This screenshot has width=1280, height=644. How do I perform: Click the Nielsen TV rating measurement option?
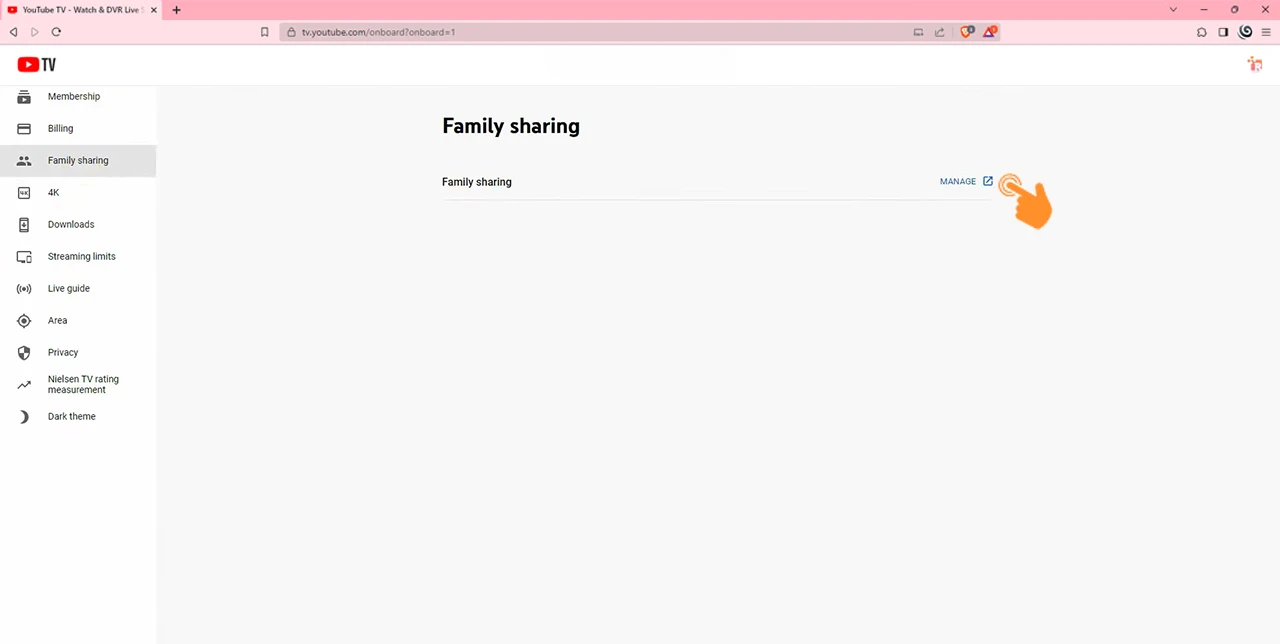[83, 384]
